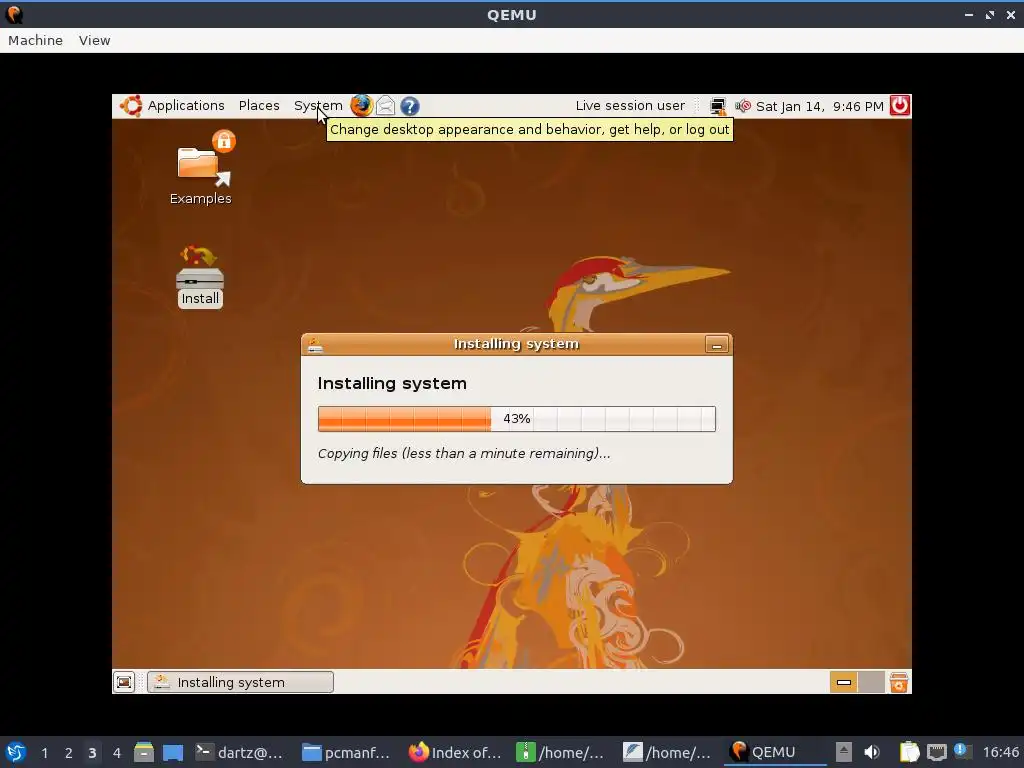Switch to pcmanfm taskbar item
The width and height of the screenshot is (1024, 768).
[x=346, y=752]
